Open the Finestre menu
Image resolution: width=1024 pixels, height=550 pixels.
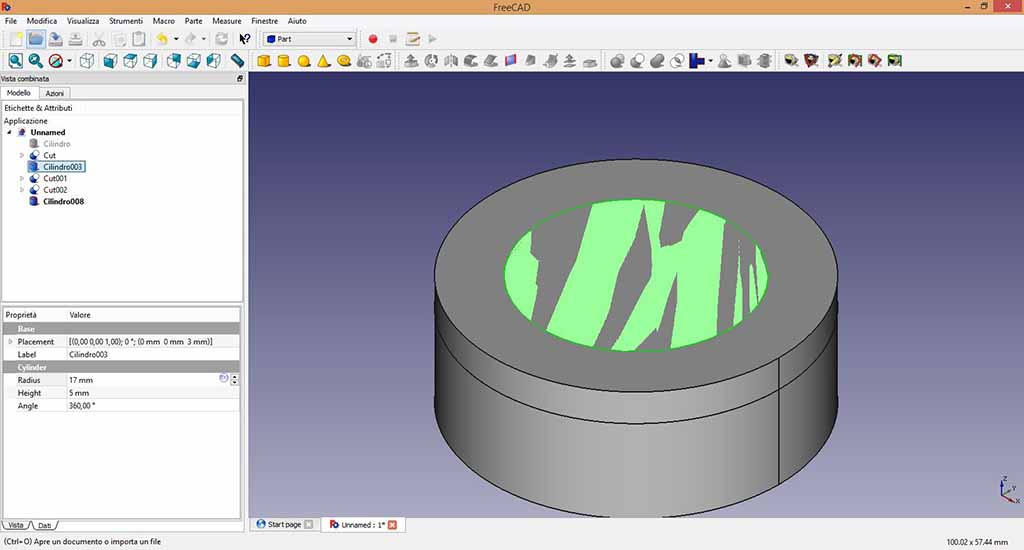point(264,21)
